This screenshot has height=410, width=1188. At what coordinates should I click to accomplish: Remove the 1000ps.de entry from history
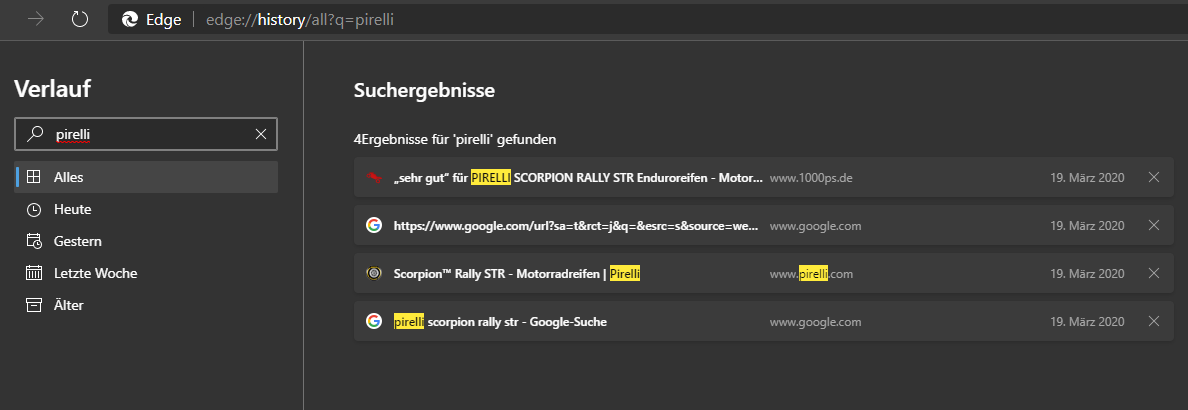pos(1153,177)
